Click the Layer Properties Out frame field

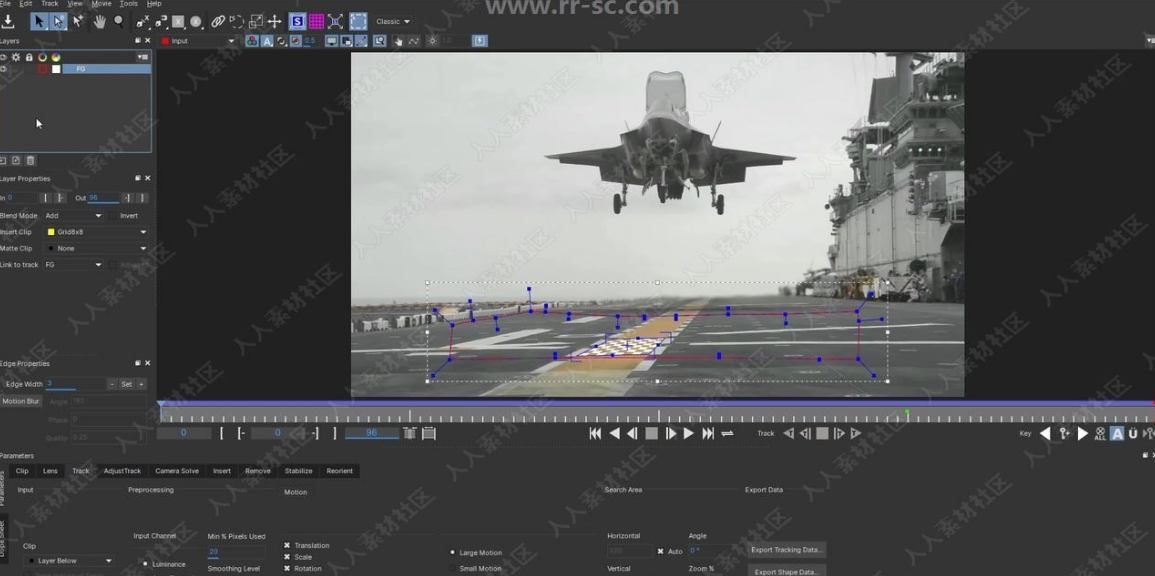(x=103, y=198)
